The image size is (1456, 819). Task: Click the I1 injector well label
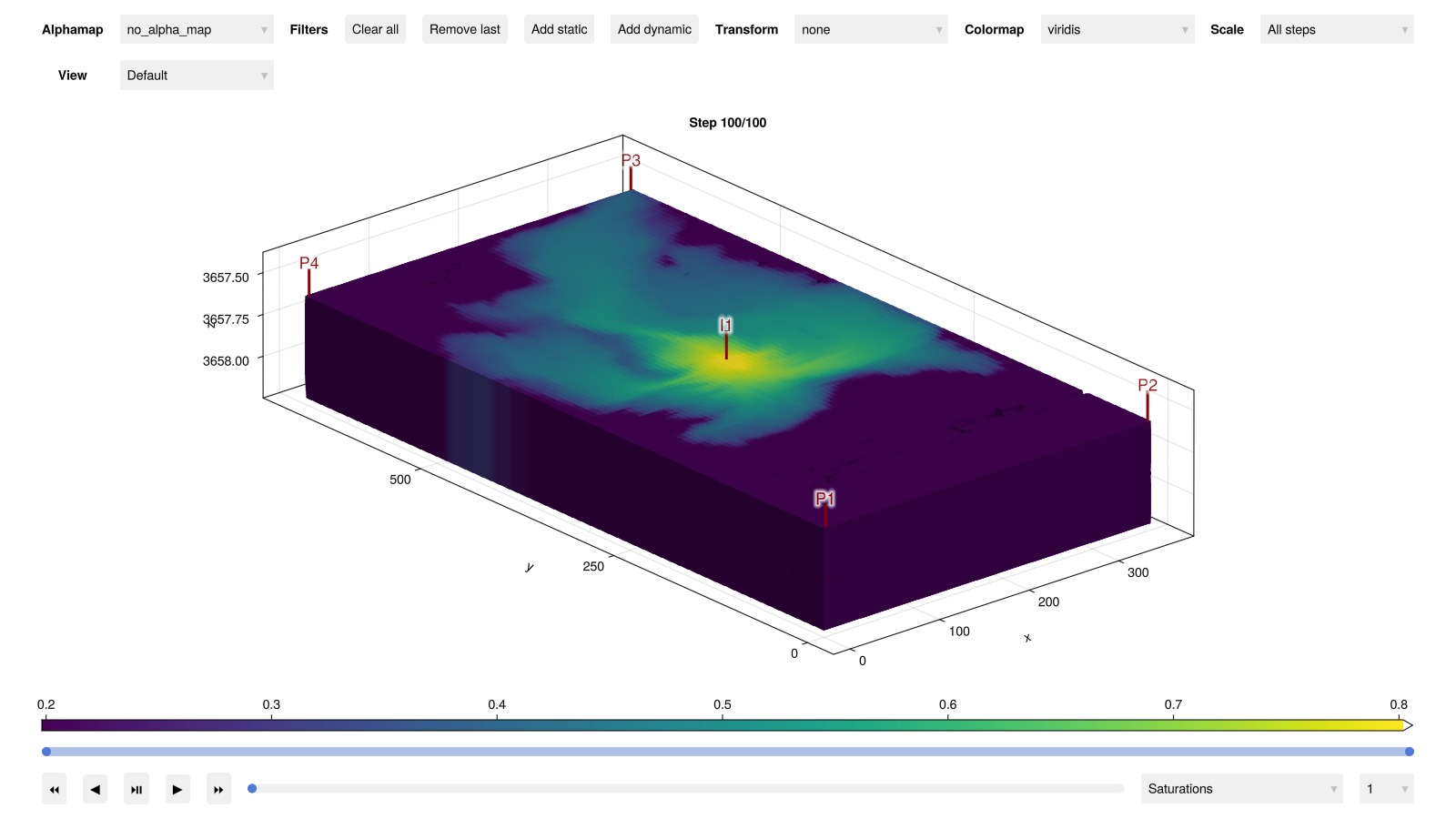tap(725, 326)
